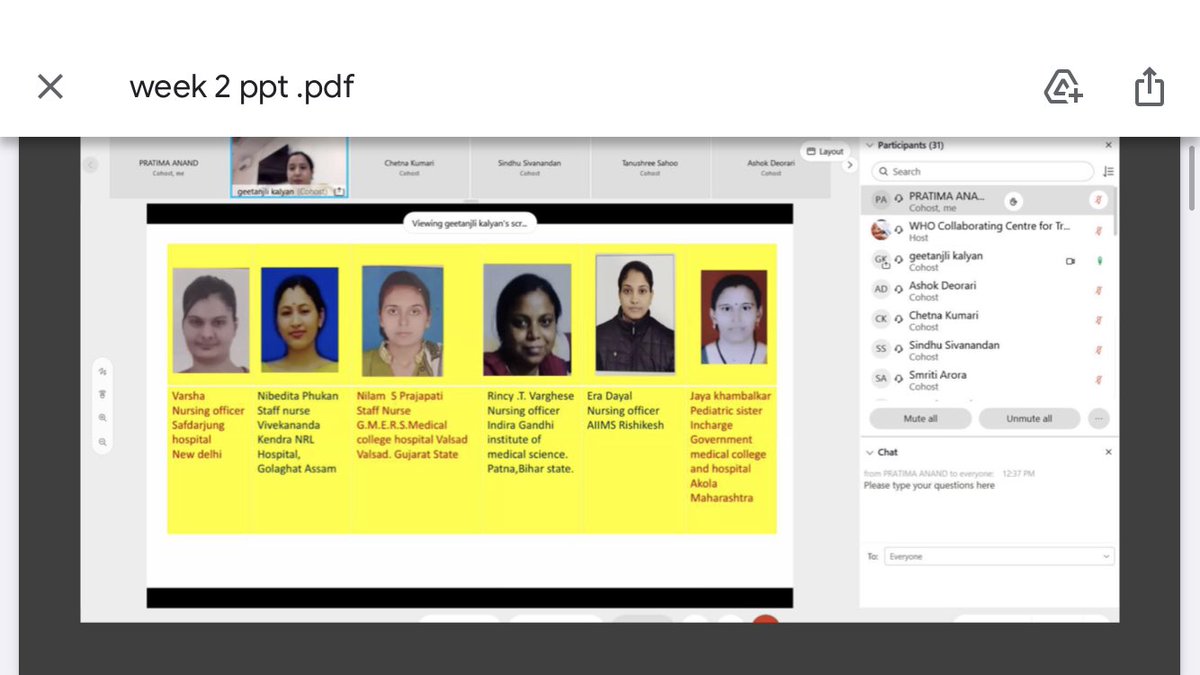Screen dimensions: 1200x675
Task: Zoom in on the shared screen
Action: 103,418
